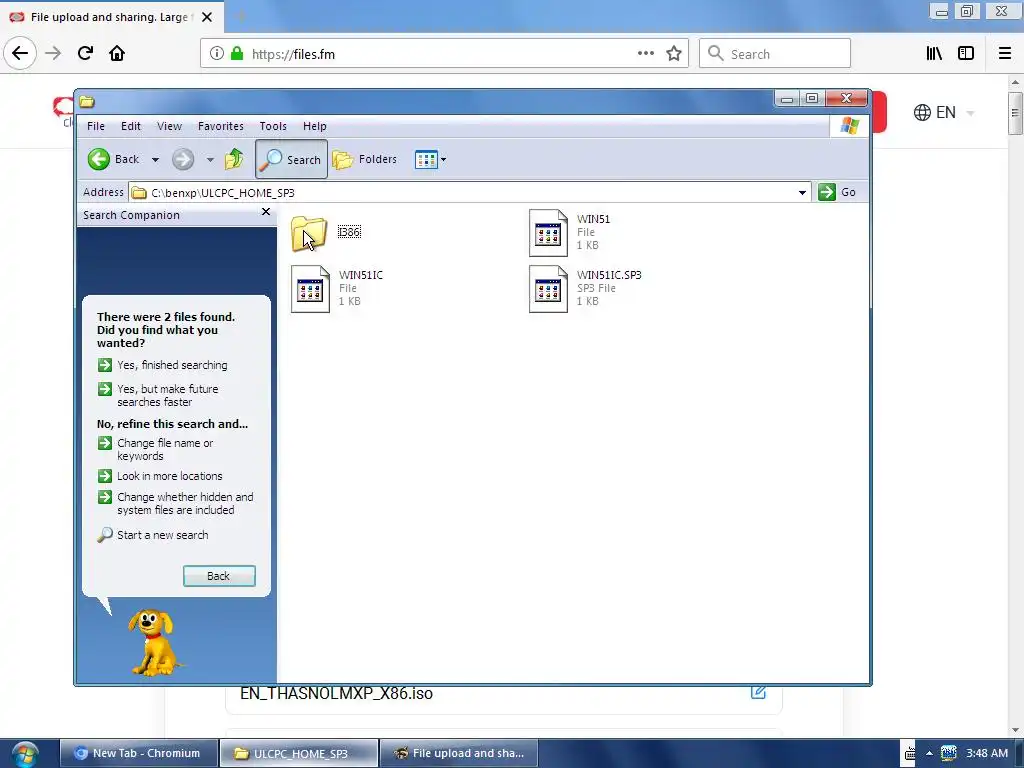This screenshot has height=768, width=1024.
Task: Click Start a new search
Action: 153,535
